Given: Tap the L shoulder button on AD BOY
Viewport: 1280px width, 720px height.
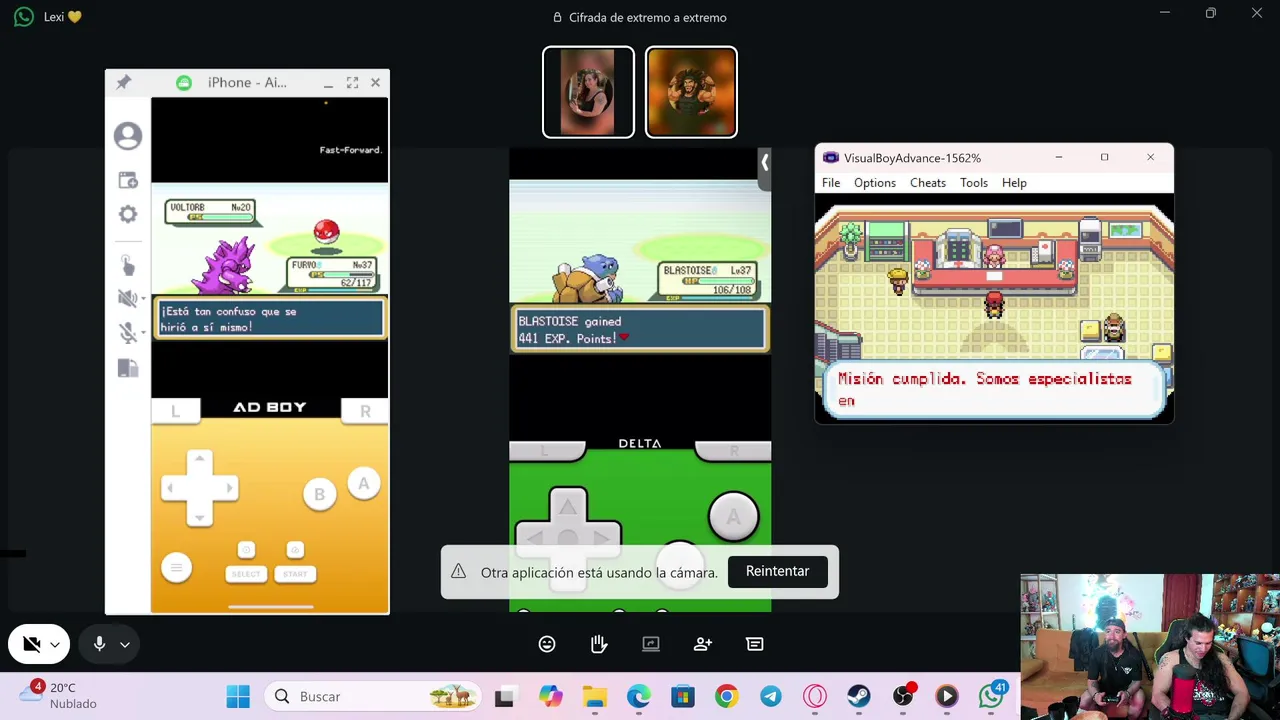Looking at the screenshot, I should click(176, 410).
